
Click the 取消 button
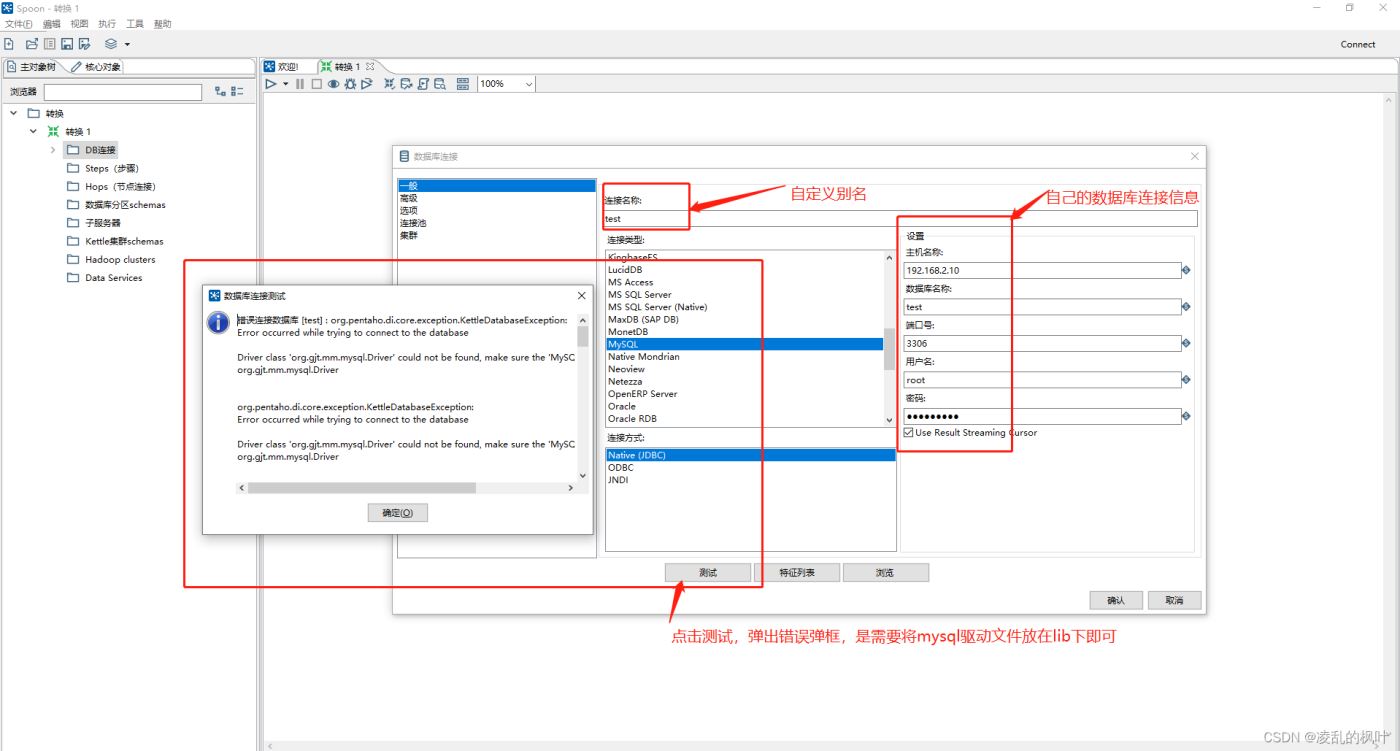coord(1174,601)
